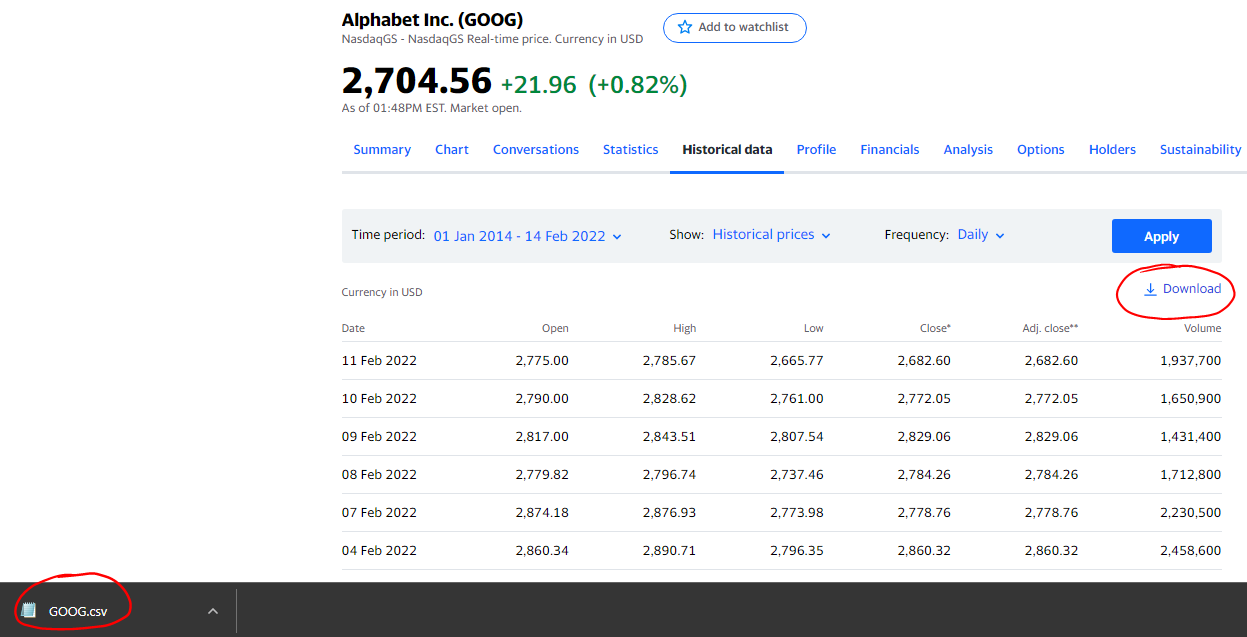Change the Frequency Daily dropdown
The width and height of the screenshot is (1247, 637).
tap(981, 235)
